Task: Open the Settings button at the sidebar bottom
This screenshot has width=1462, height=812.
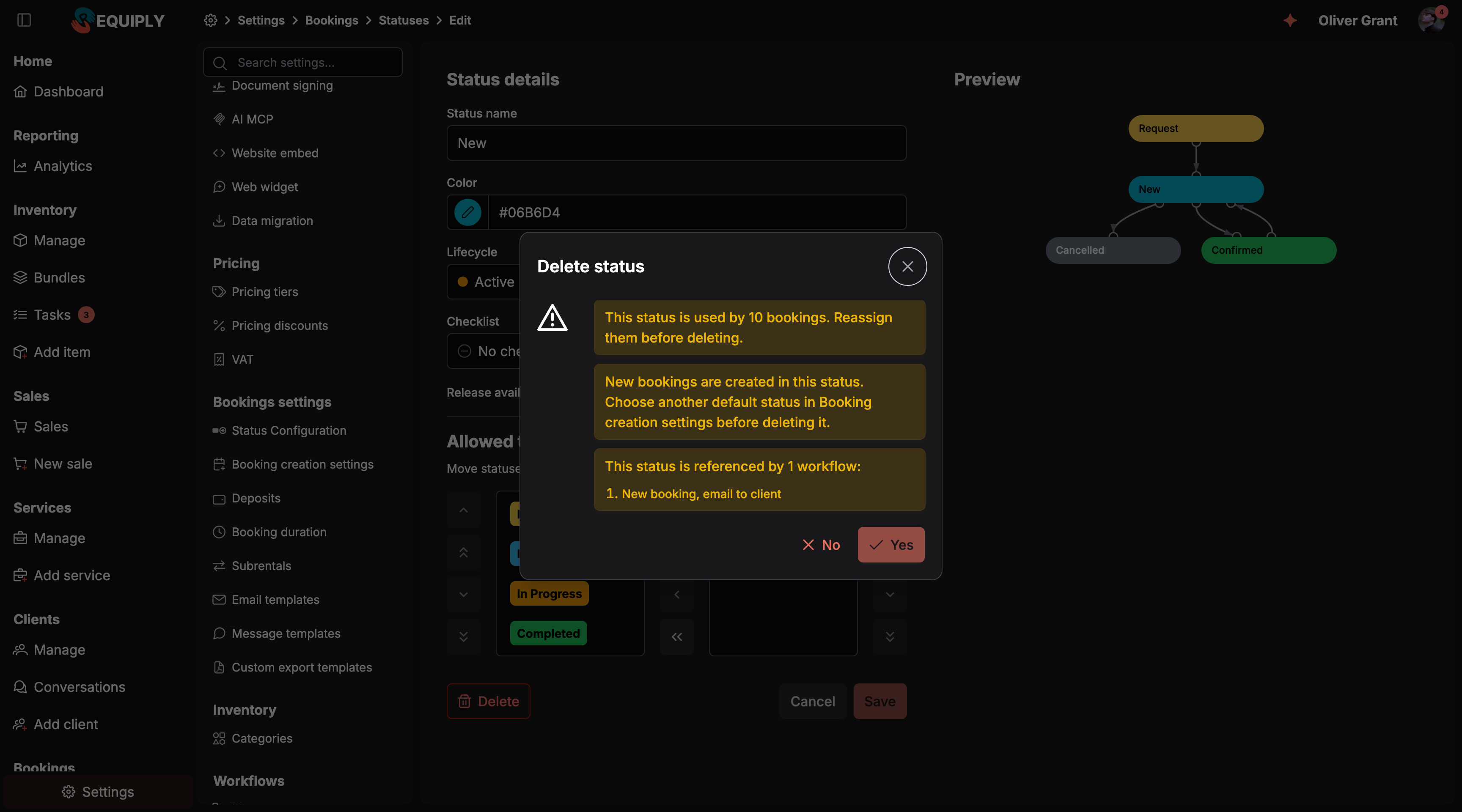Action: click(x=98, y=792)
